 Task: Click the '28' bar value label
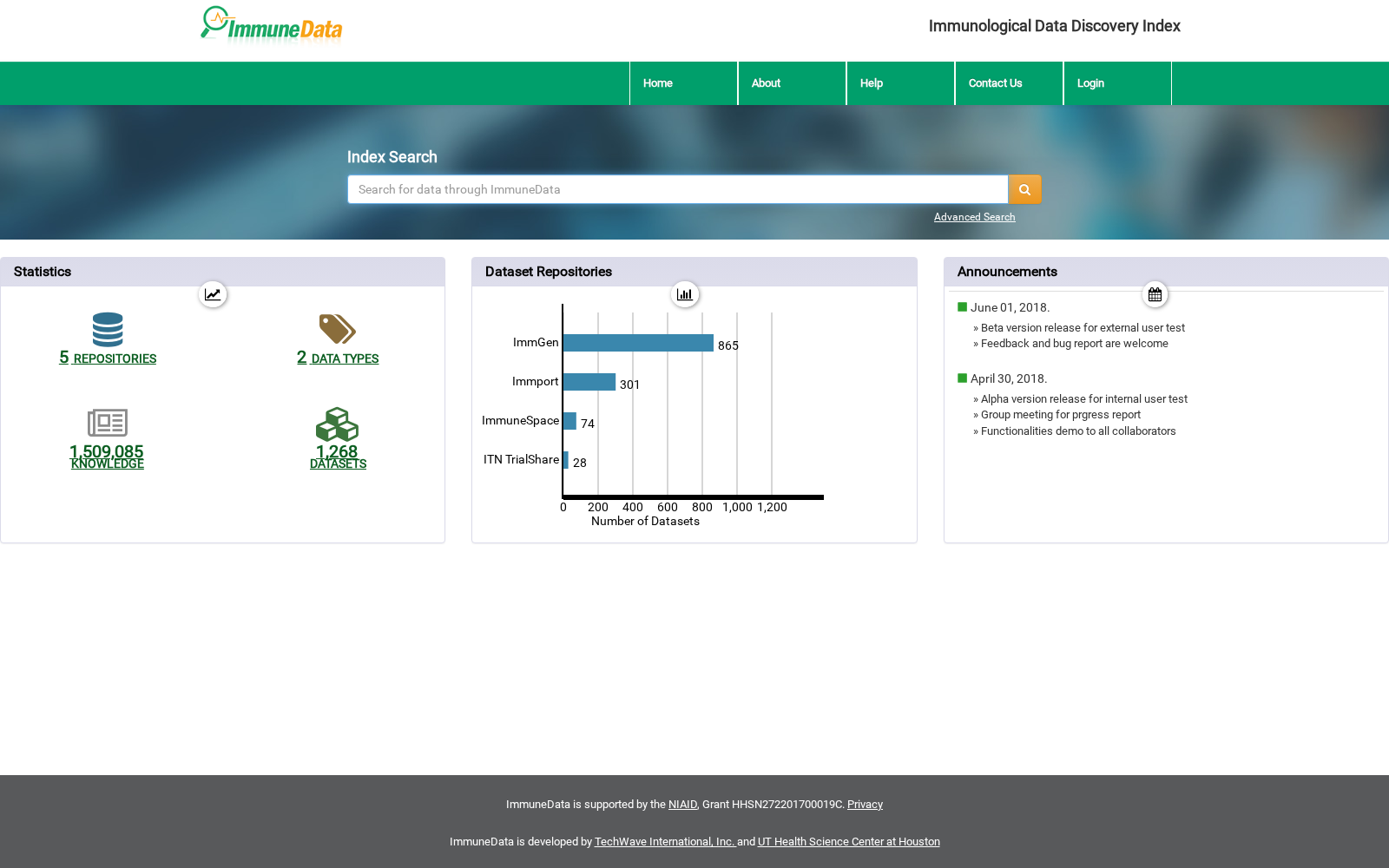(580, 463)
